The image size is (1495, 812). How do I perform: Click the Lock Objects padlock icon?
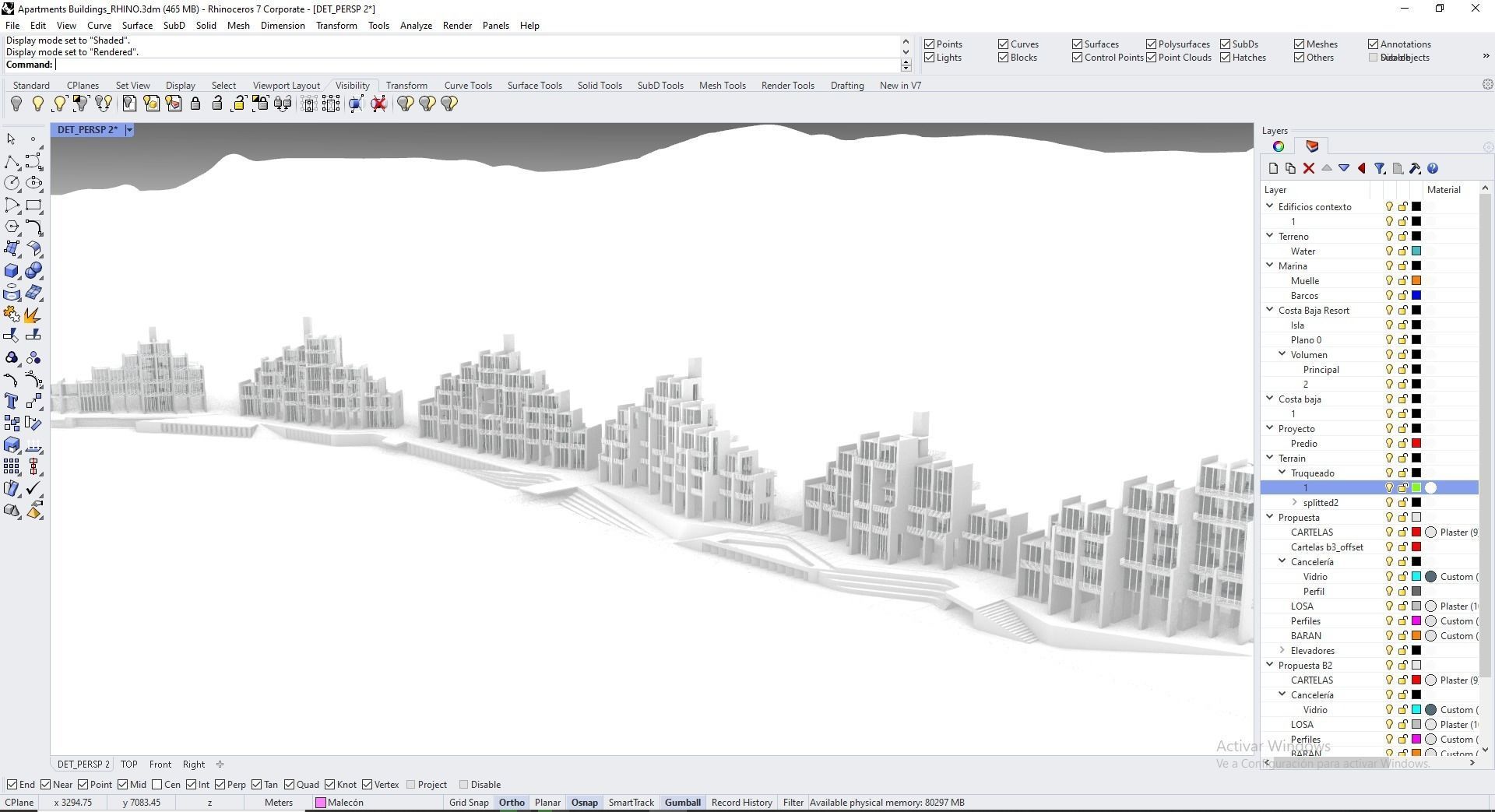(195, 104)
